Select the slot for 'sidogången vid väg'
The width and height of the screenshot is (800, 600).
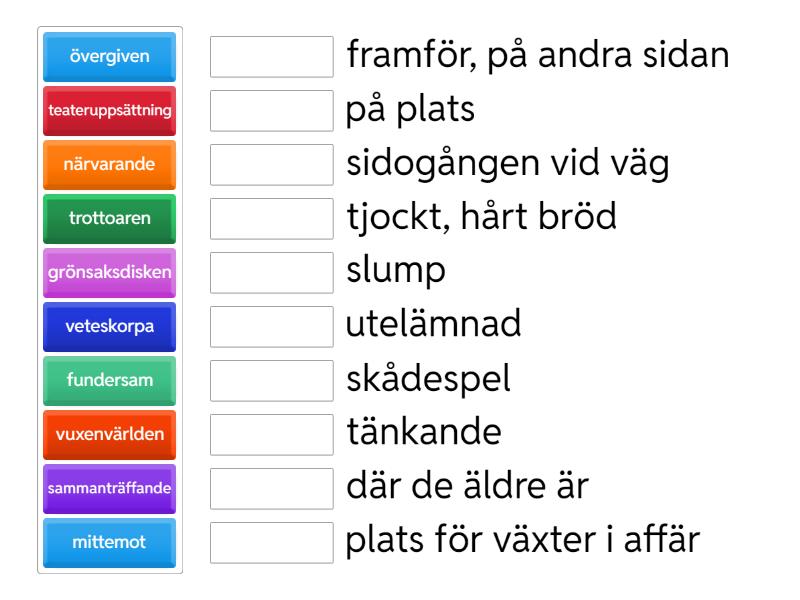point(272,165)
